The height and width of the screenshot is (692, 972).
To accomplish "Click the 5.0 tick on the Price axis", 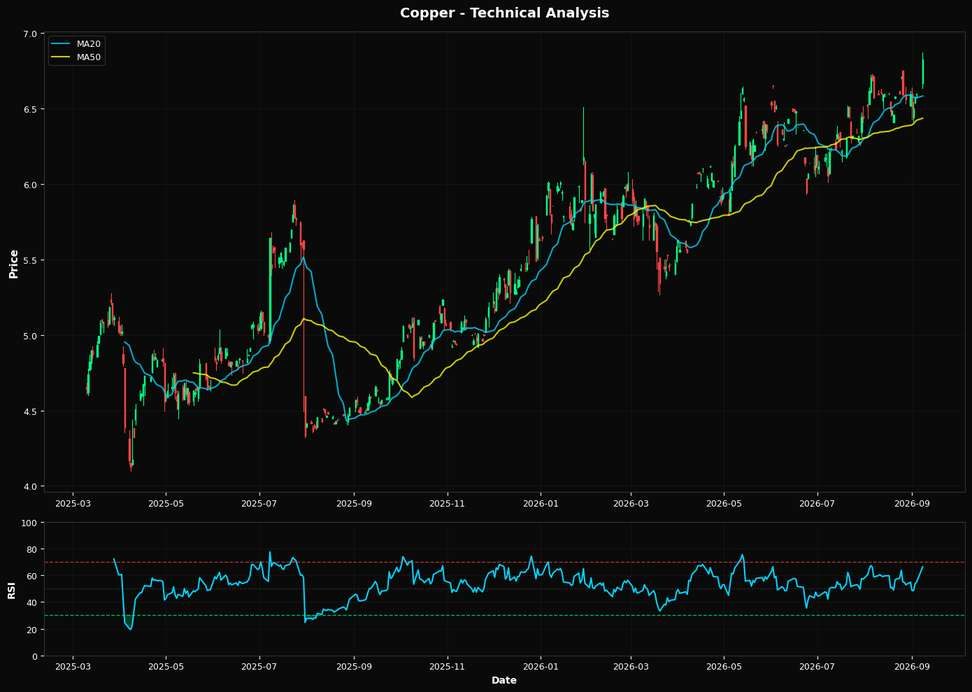I will point(31,336).
